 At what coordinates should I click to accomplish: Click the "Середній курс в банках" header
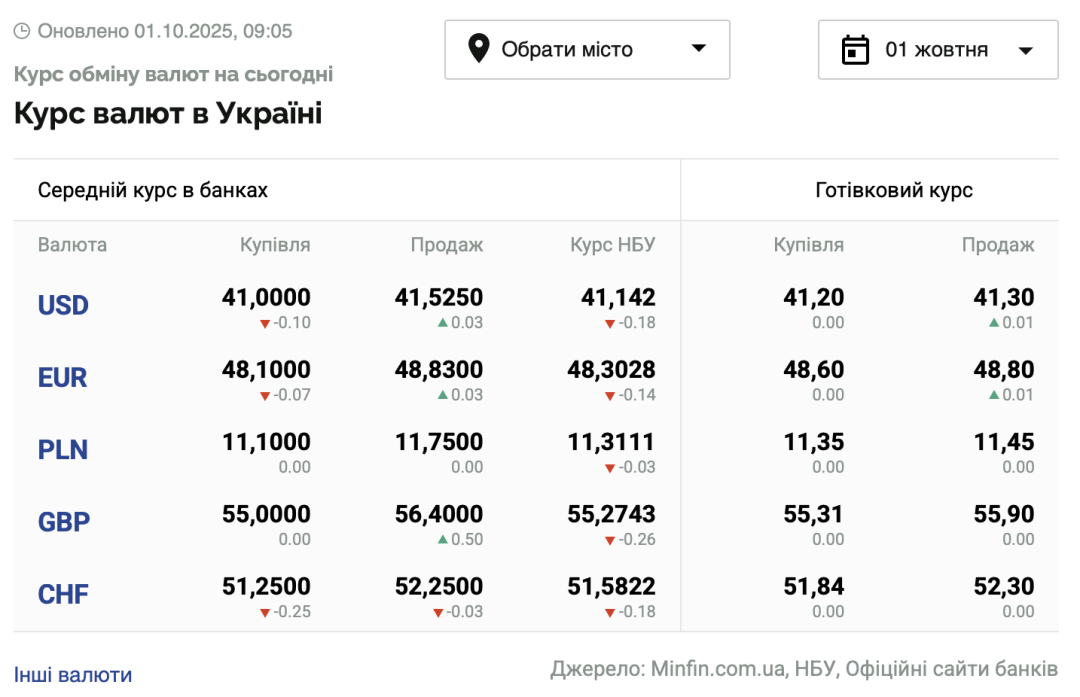(x=153, y=190)
